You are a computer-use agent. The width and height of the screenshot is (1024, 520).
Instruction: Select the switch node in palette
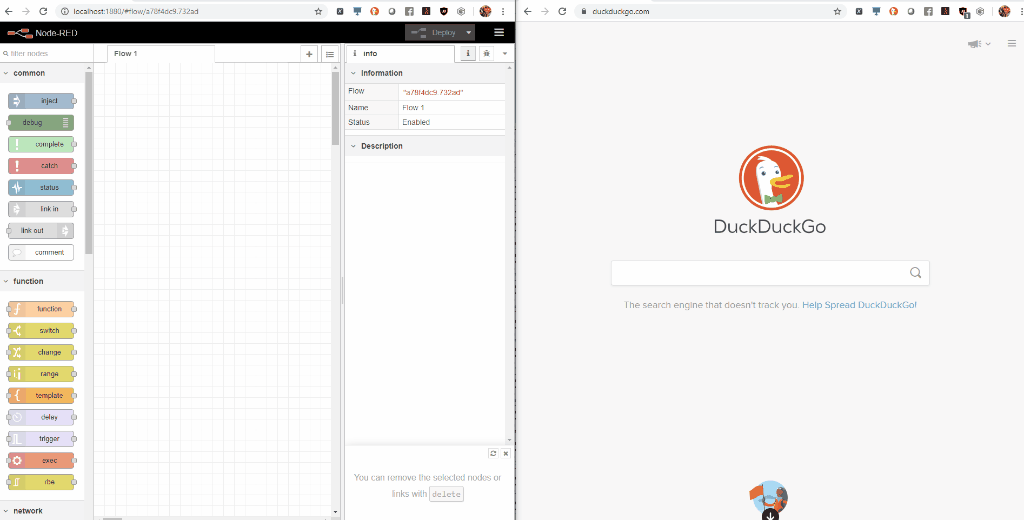(x=41, y=331)
